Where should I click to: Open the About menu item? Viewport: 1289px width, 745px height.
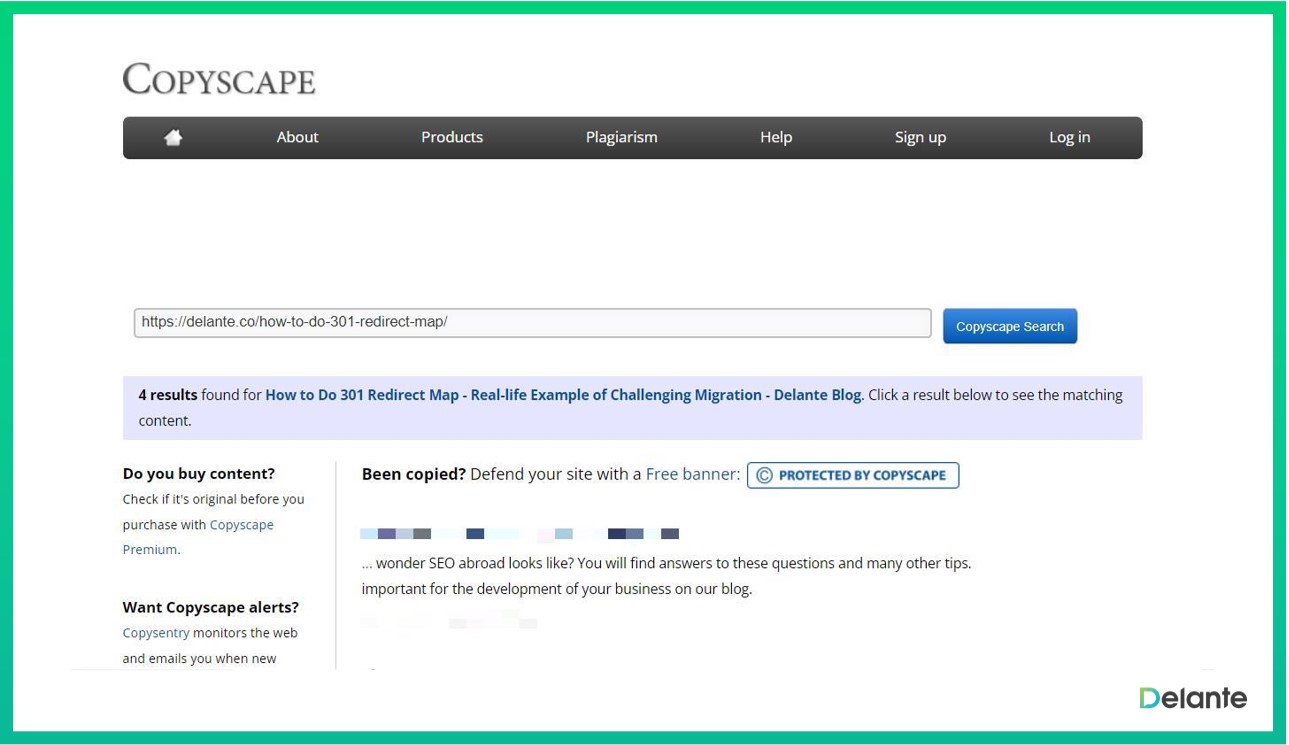click(297, 138)
